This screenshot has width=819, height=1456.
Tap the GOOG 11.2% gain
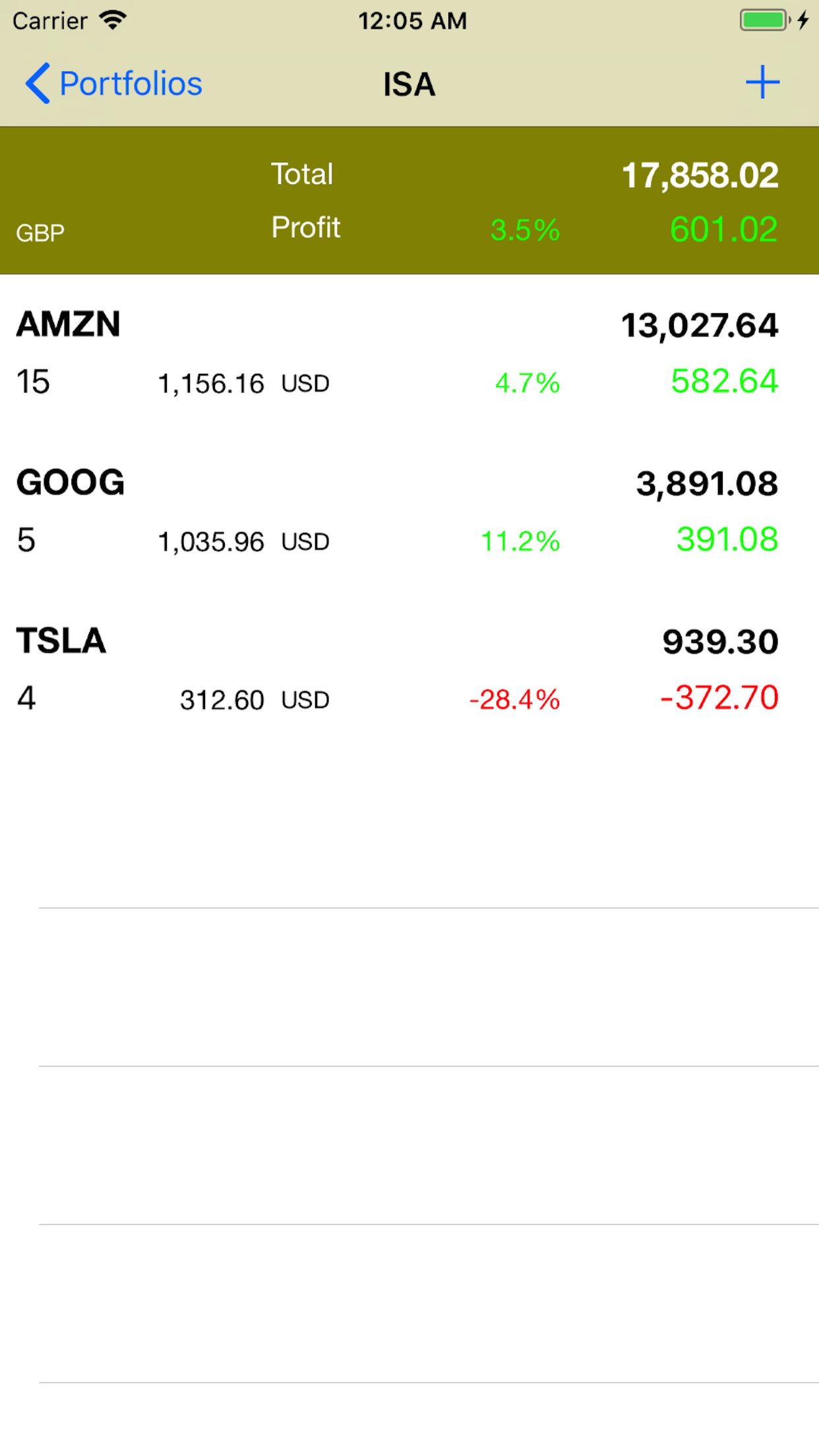pyautogui.click(x=520, y=541)
